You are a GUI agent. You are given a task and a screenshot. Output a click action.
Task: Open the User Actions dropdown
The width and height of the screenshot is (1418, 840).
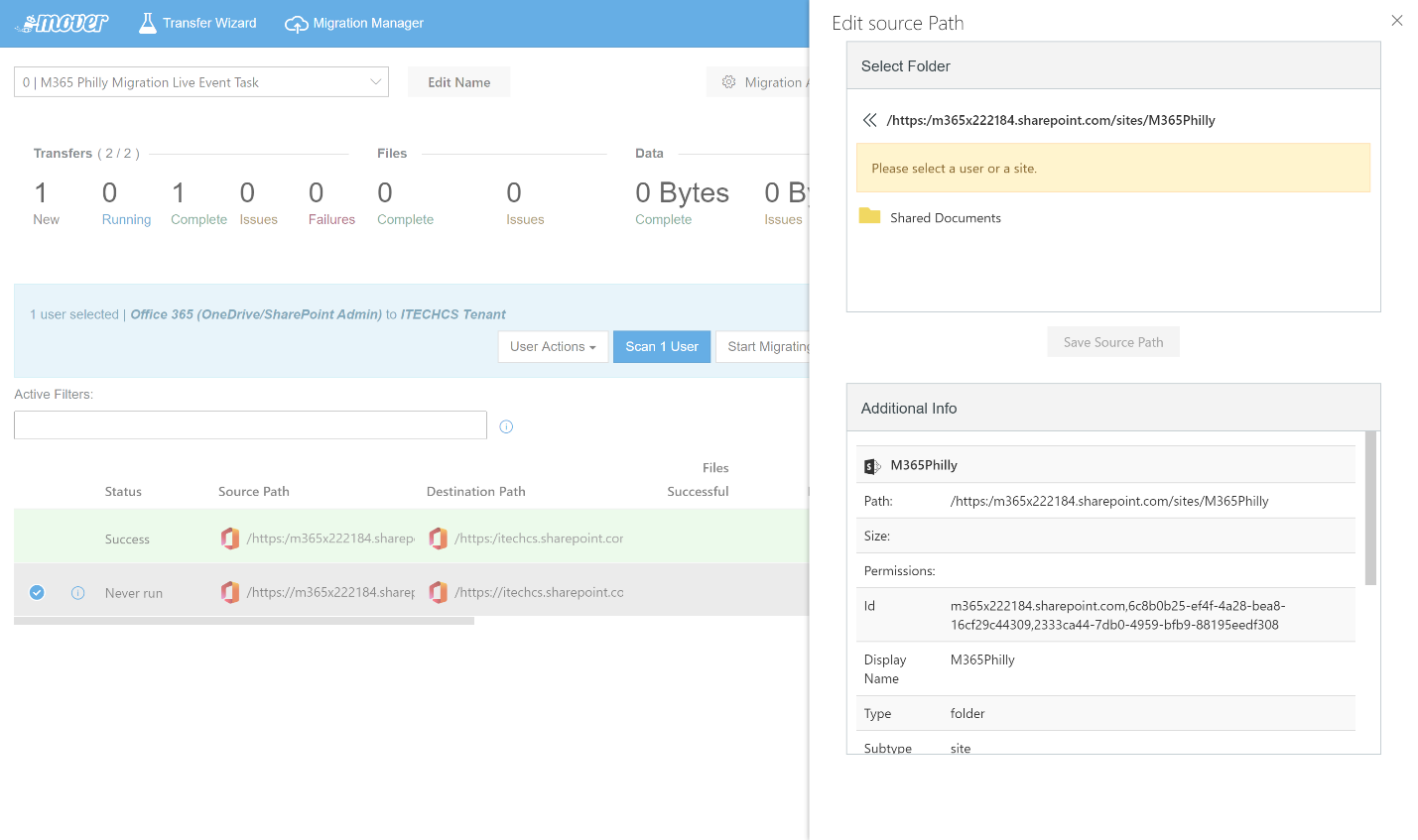(553, 347)
